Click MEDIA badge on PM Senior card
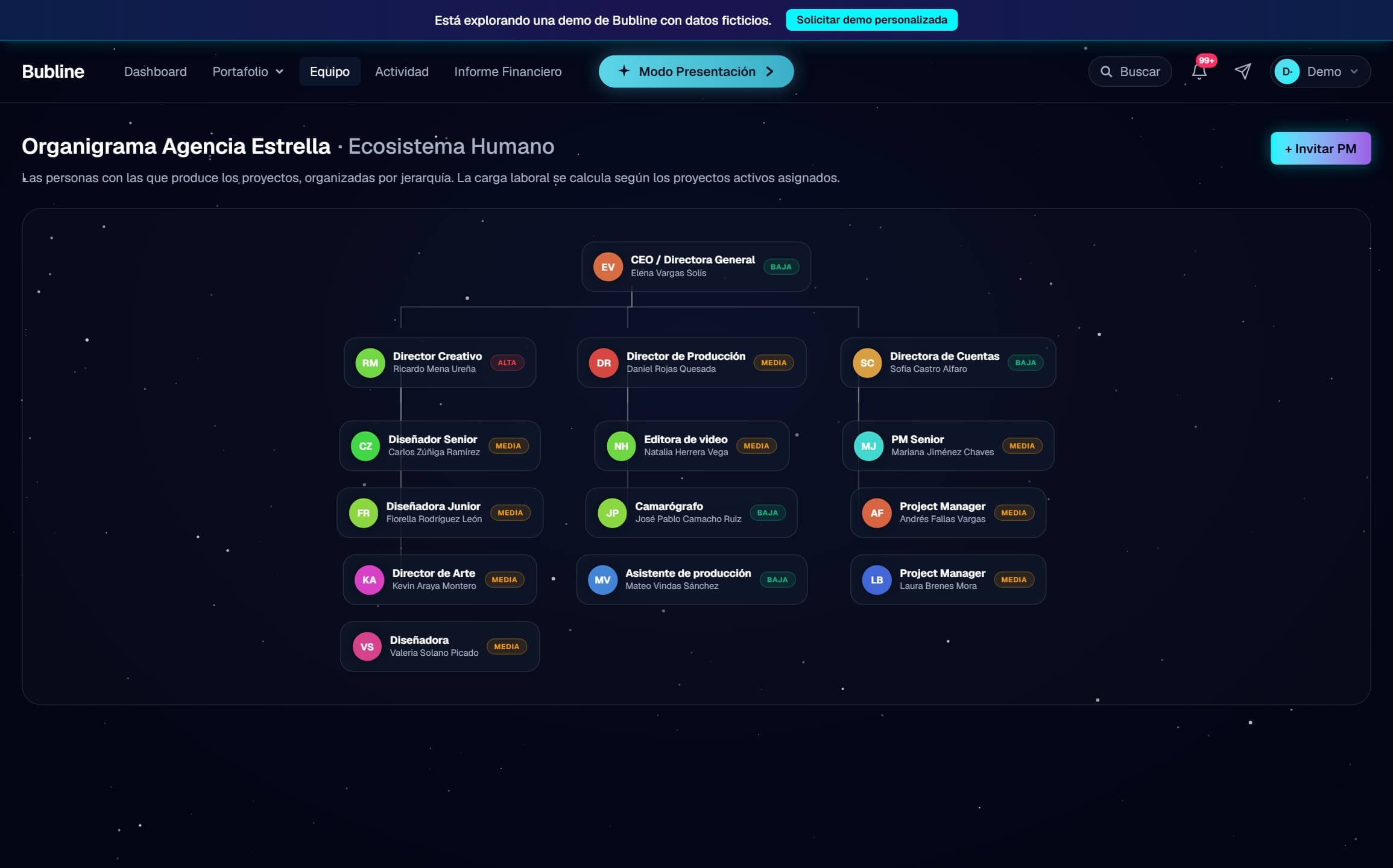1393x868 pixels. click(x=1022, y=446)
